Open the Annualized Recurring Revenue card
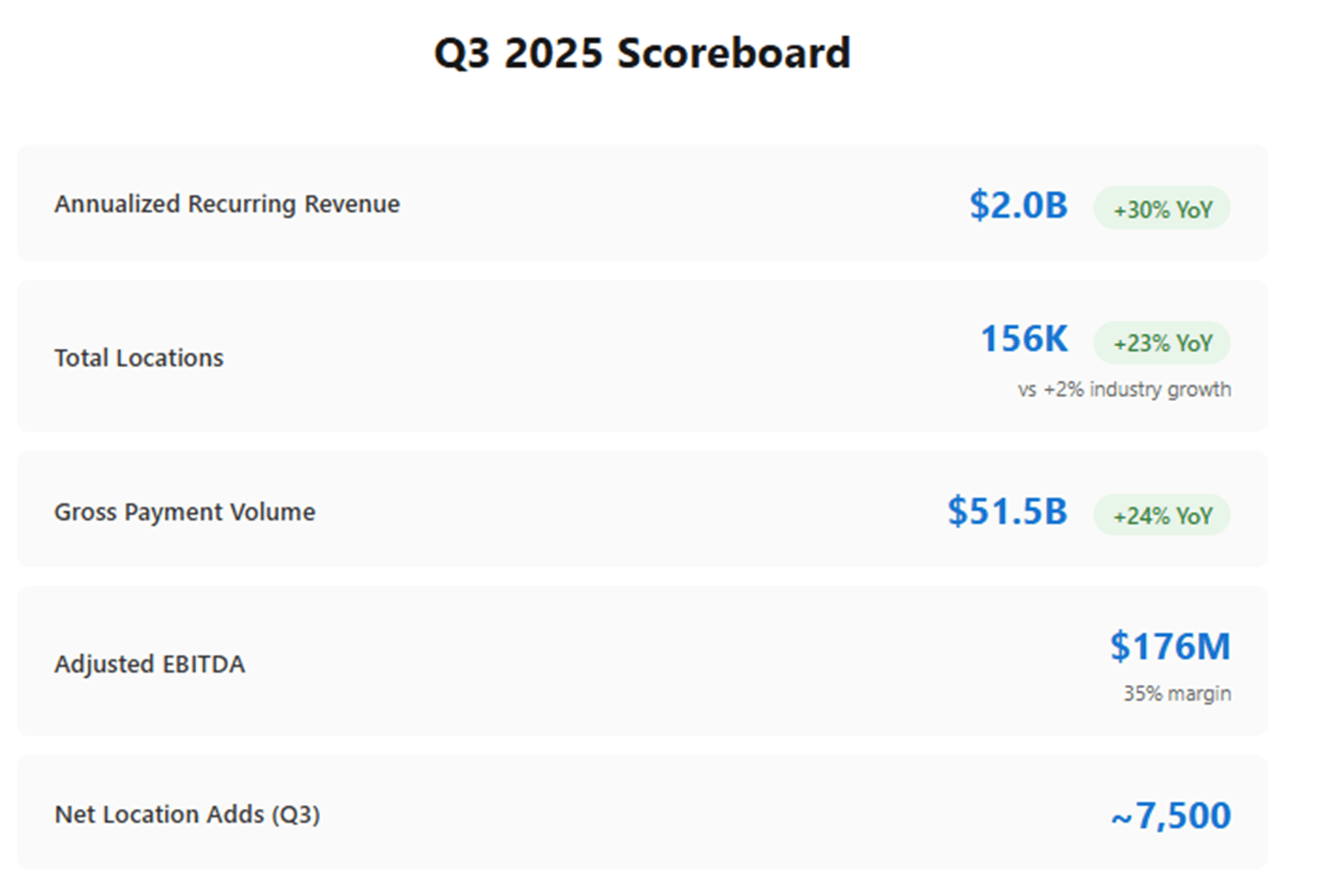The image size is (1319, 896). 643,203
